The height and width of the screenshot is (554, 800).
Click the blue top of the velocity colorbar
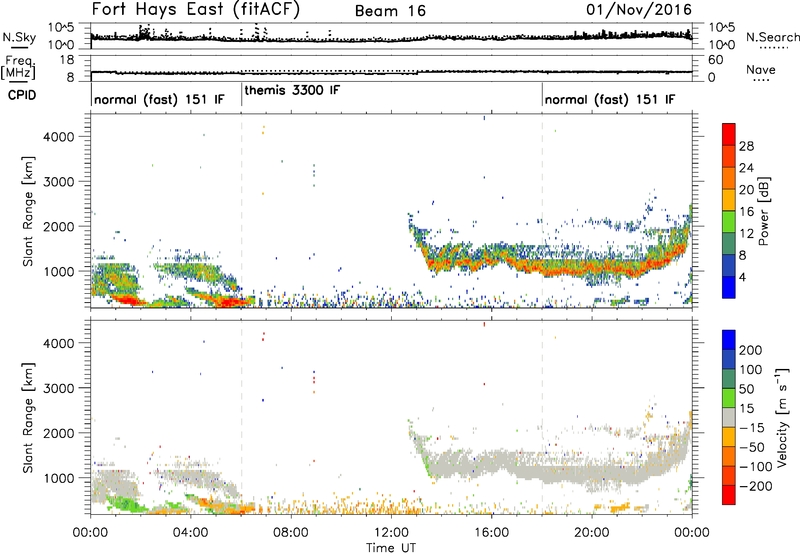point(729,340)
